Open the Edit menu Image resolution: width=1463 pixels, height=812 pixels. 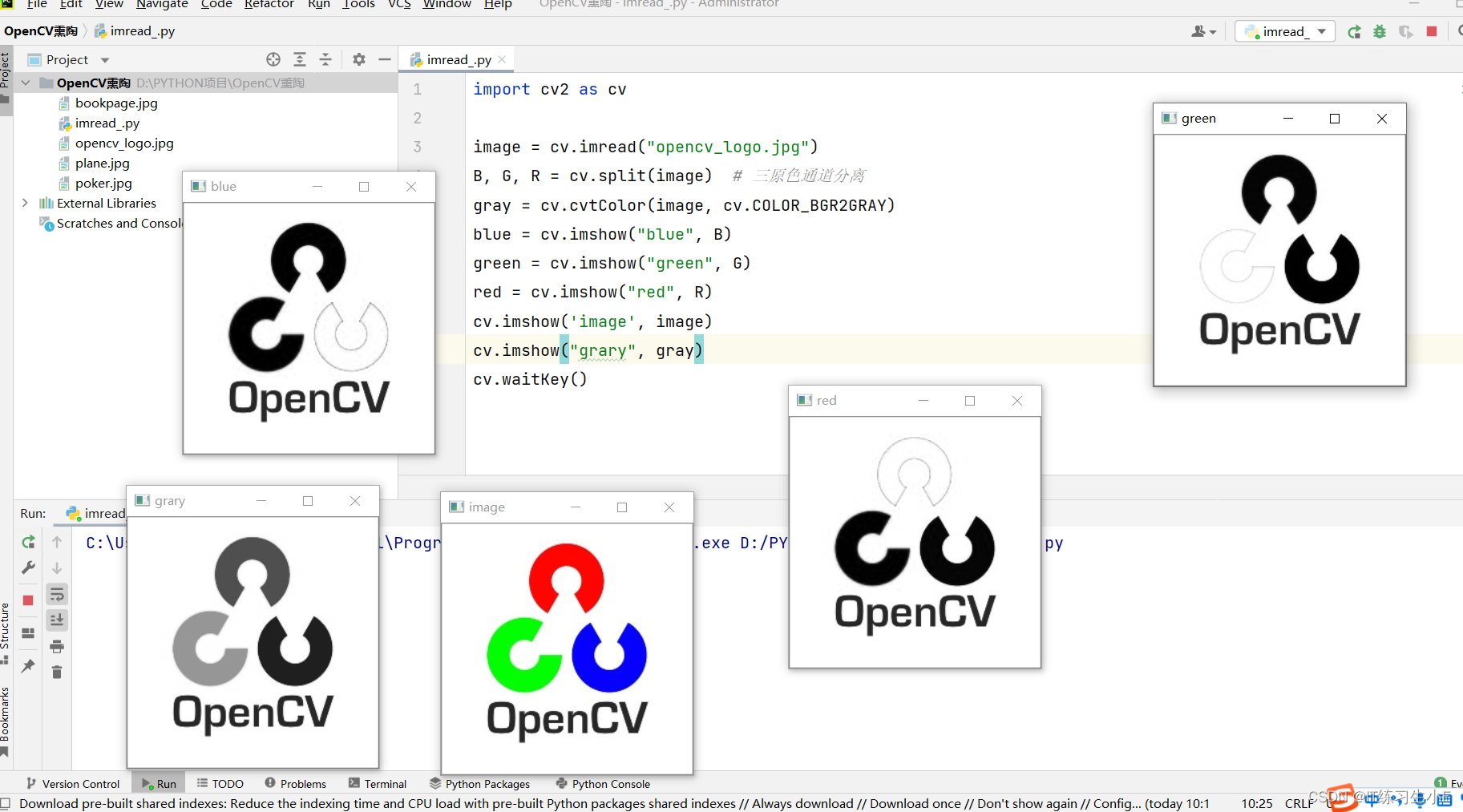(x=71, y=4)
